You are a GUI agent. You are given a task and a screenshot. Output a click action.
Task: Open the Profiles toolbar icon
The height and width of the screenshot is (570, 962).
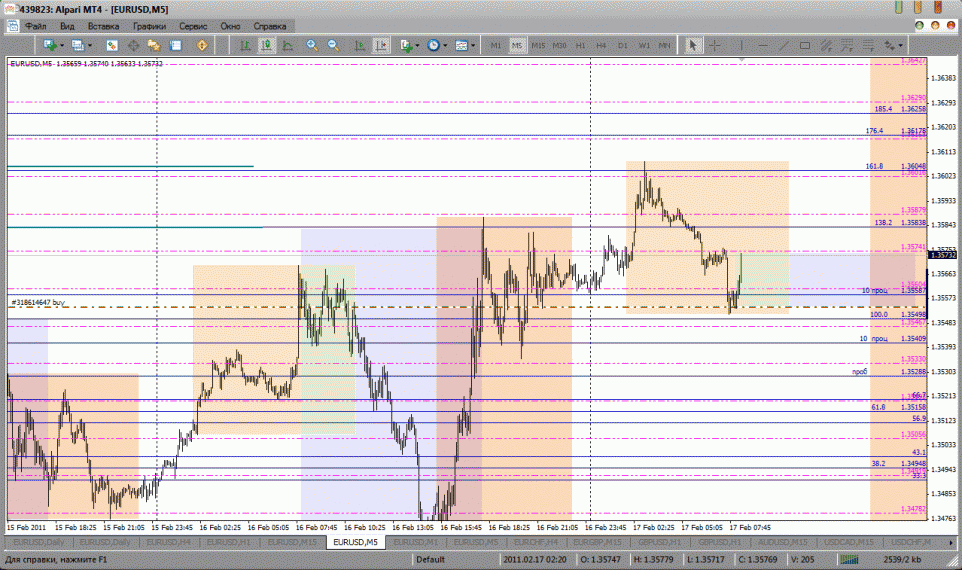[78, 45]
